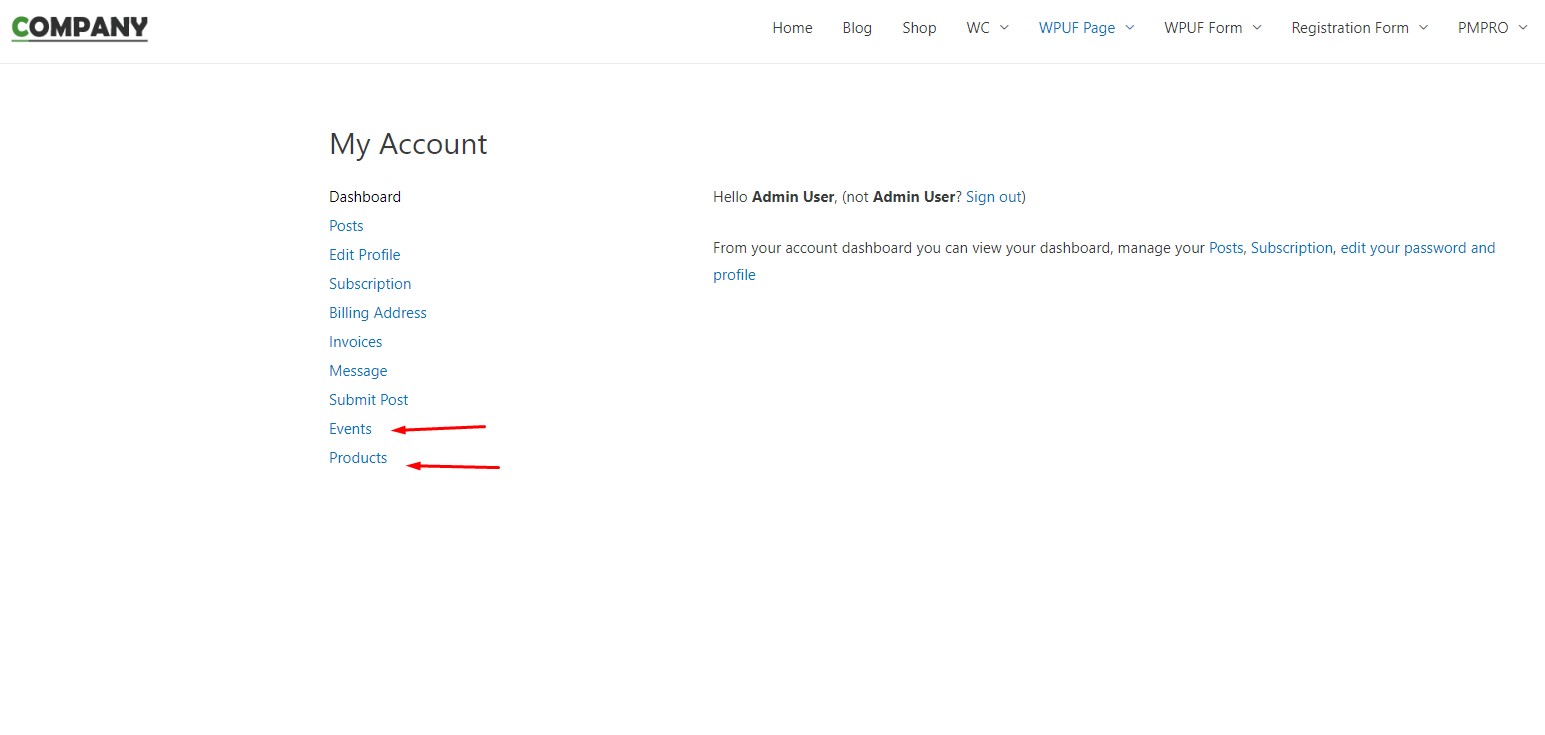Expand the PMPRO dropdown chevron
Screen dimensions: 1545x735
point(1523,28)
